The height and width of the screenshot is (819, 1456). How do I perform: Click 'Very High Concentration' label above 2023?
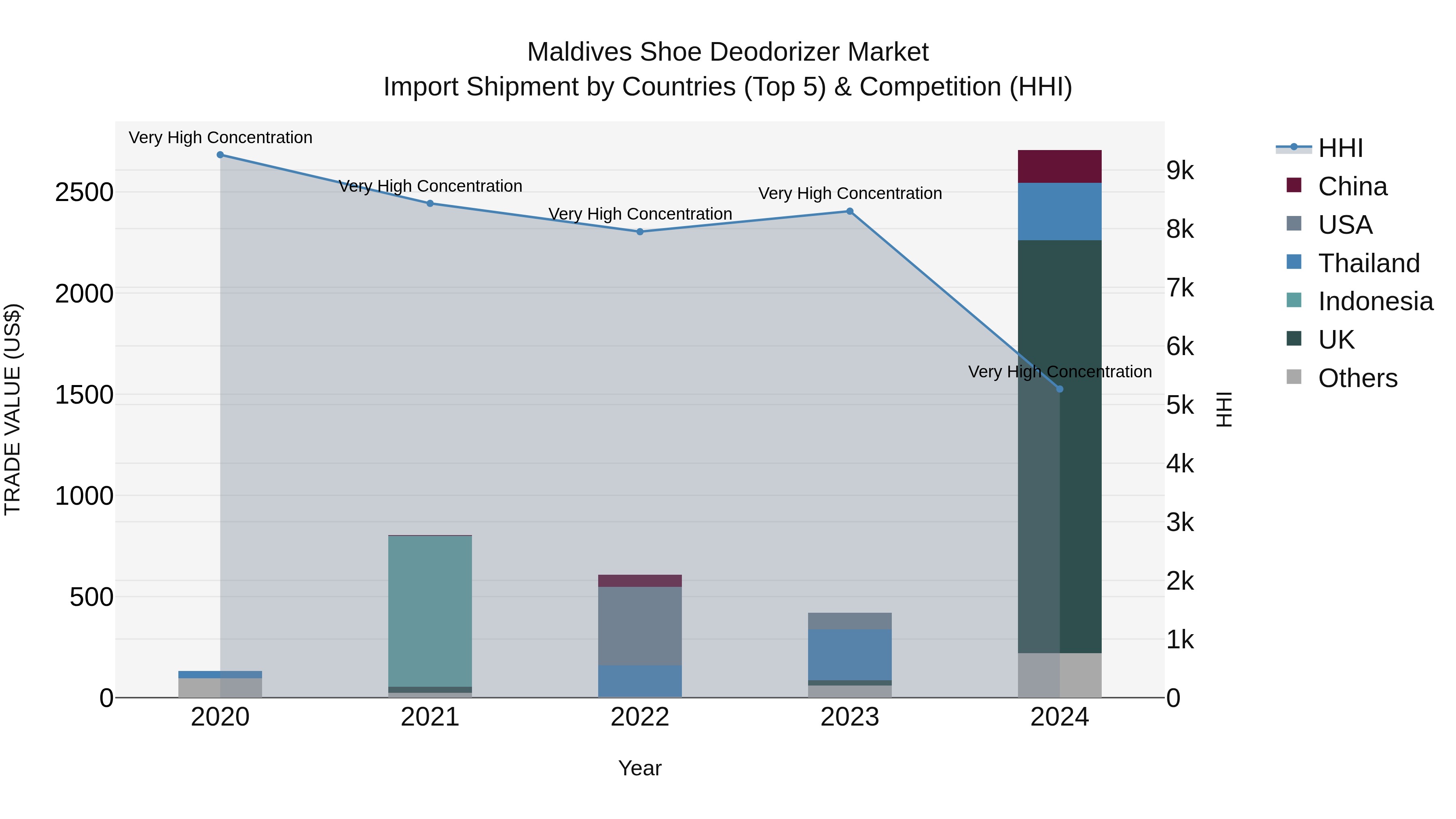pos(850,193)
